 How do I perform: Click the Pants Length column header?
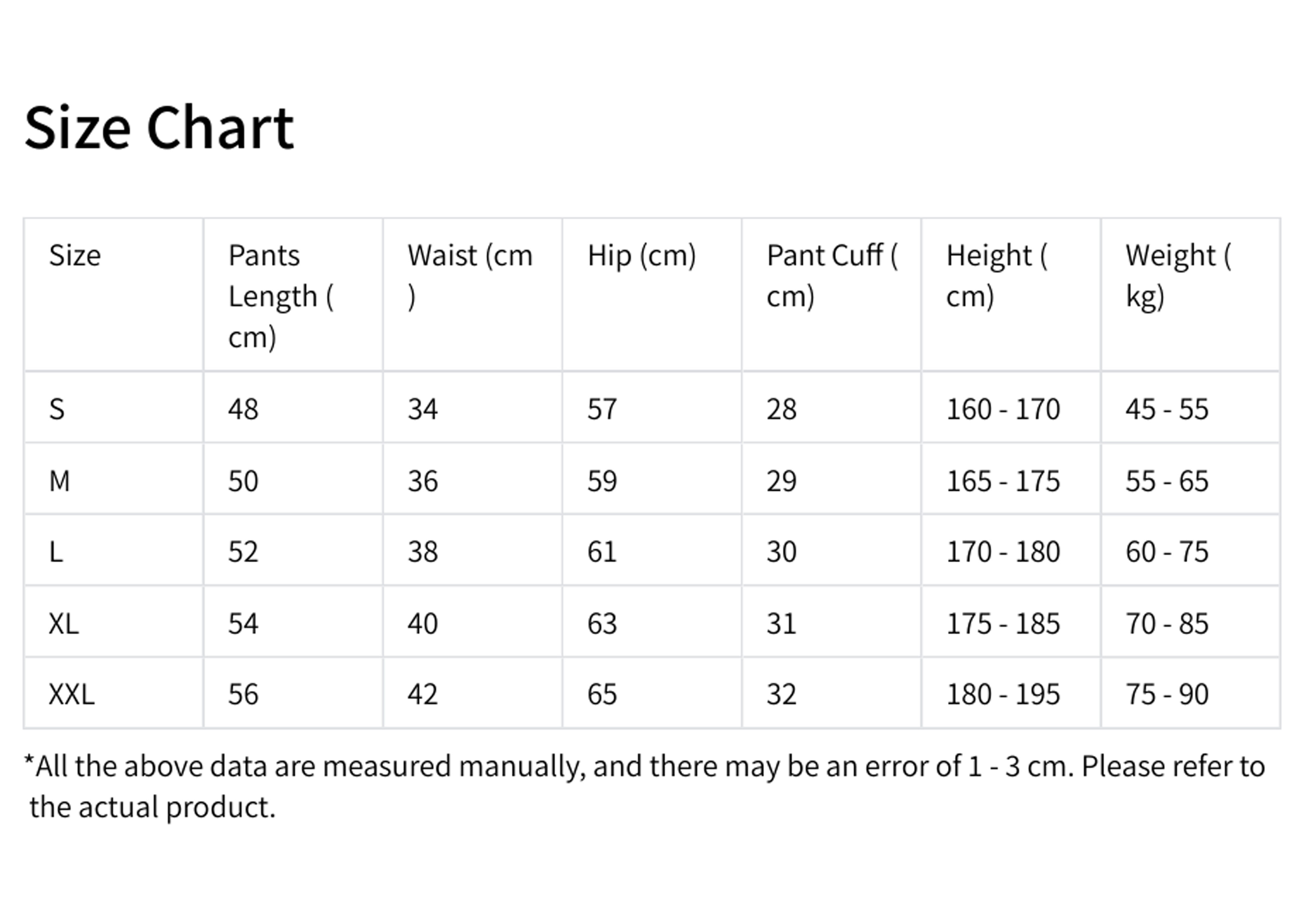click(x=280, y=295)
